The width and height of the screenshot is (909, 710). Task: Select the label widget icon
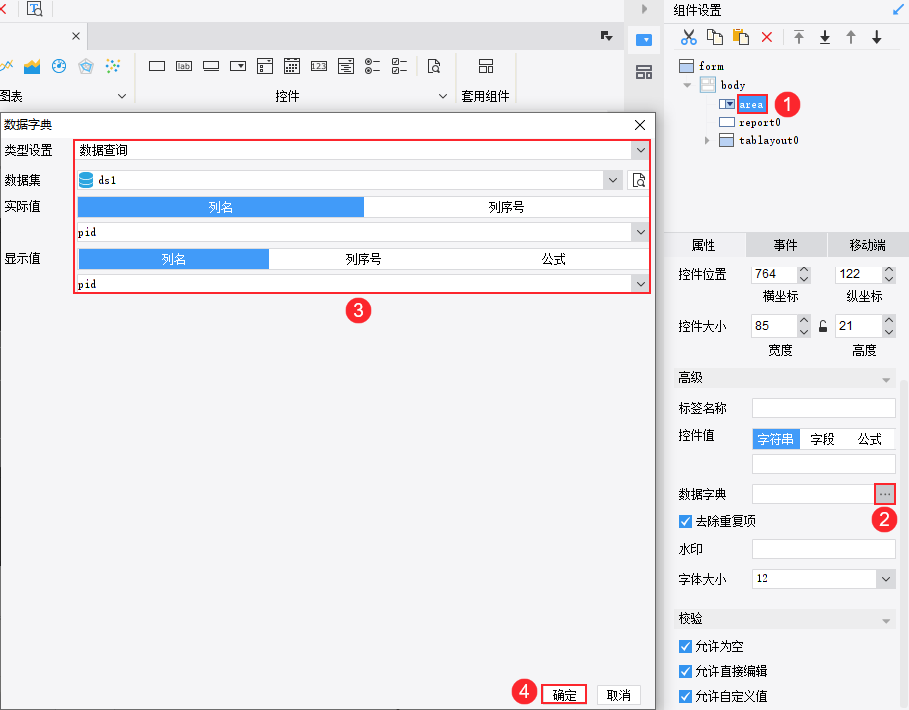pos(184,66)
